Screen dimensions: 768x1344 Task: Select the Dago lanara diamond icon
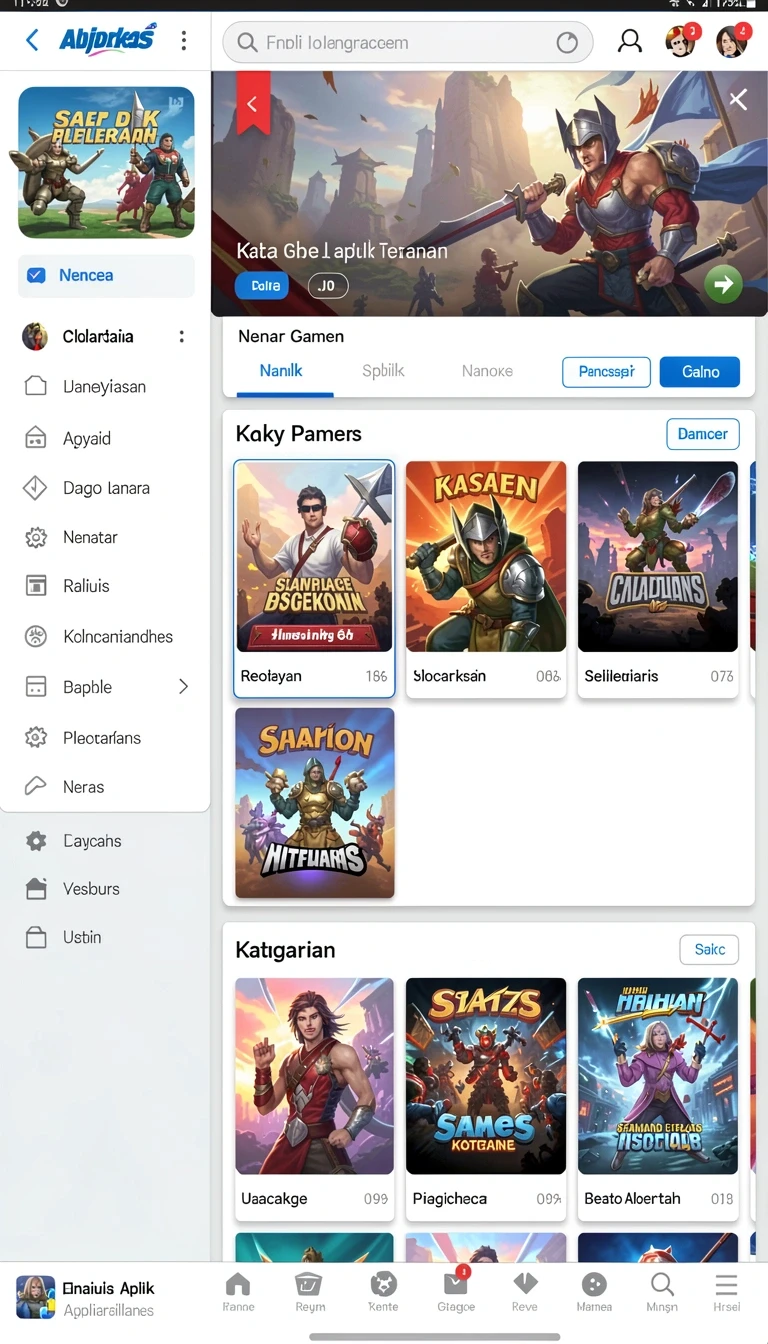coord(36,488)
